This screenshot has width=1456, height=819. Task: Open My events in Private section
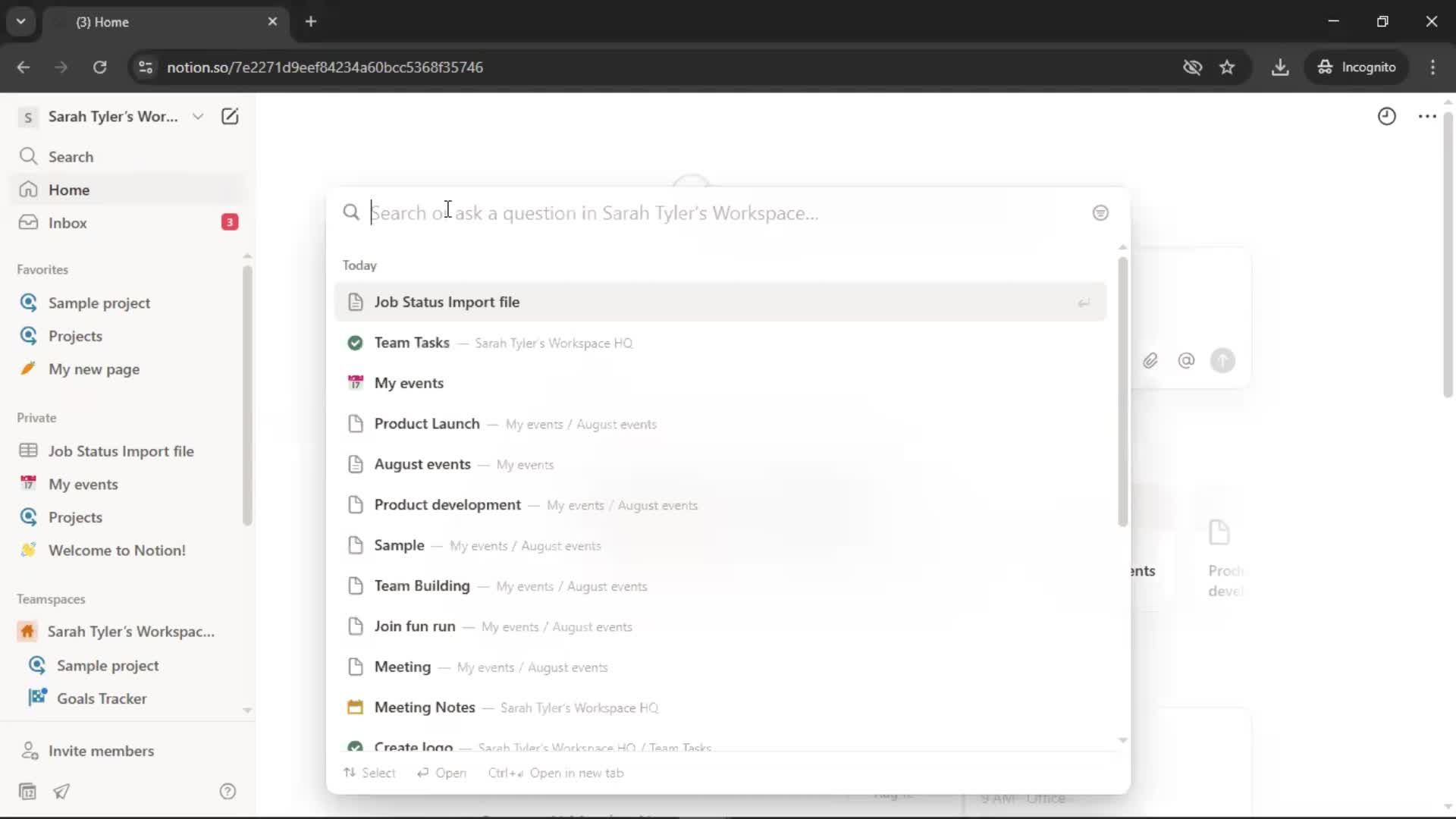pyautogui.click(x=127, y=484)
